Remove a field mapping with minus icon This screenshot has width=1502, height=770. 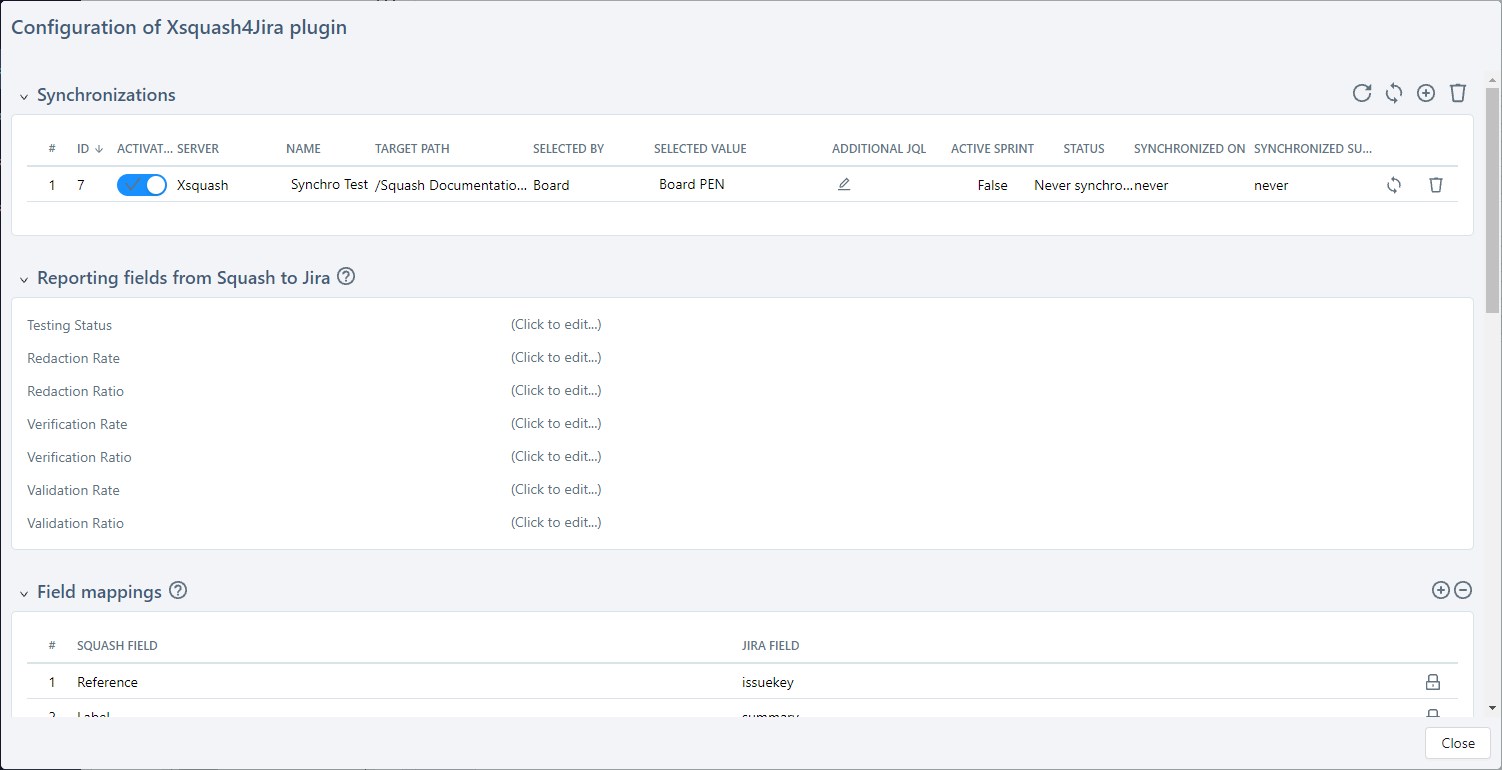pyautogui.click(x=1463, y=590)
